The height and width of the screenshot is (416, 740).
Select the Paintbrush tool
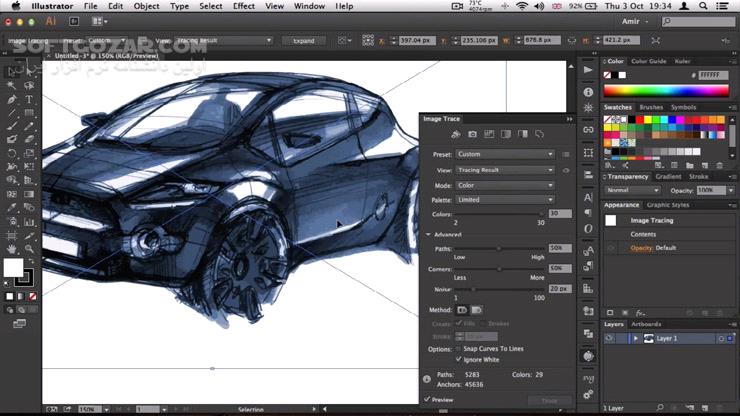(11, 126)
